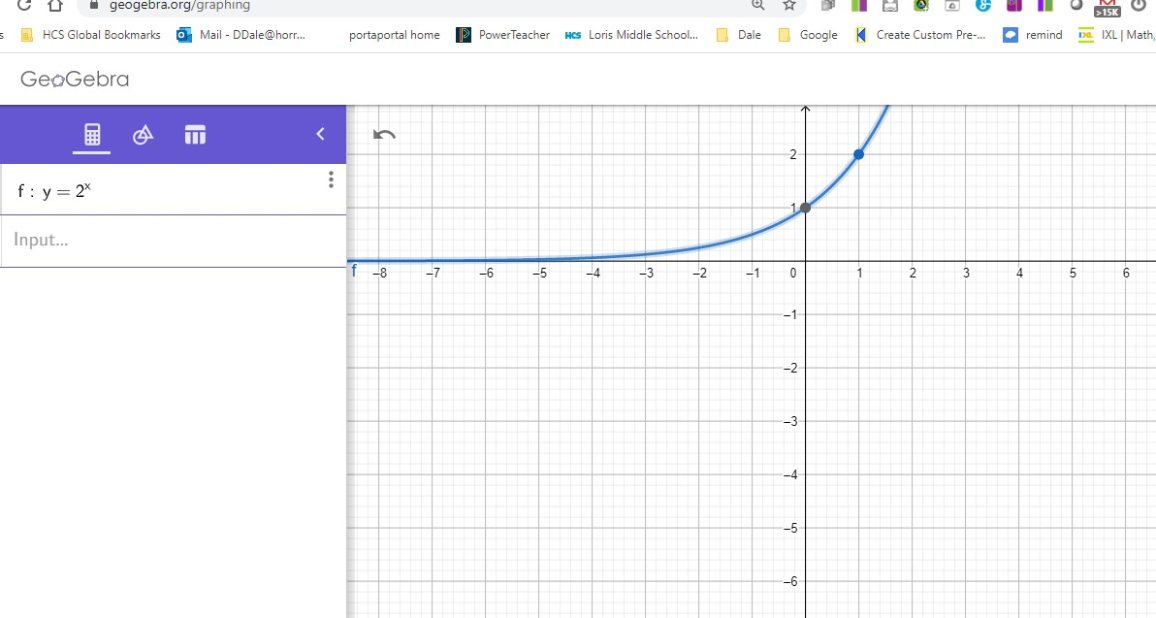Click the geogebra.org/graphing address bar
The height and width of the screenshot is (618, 1156).
click(x=400, y=5)
